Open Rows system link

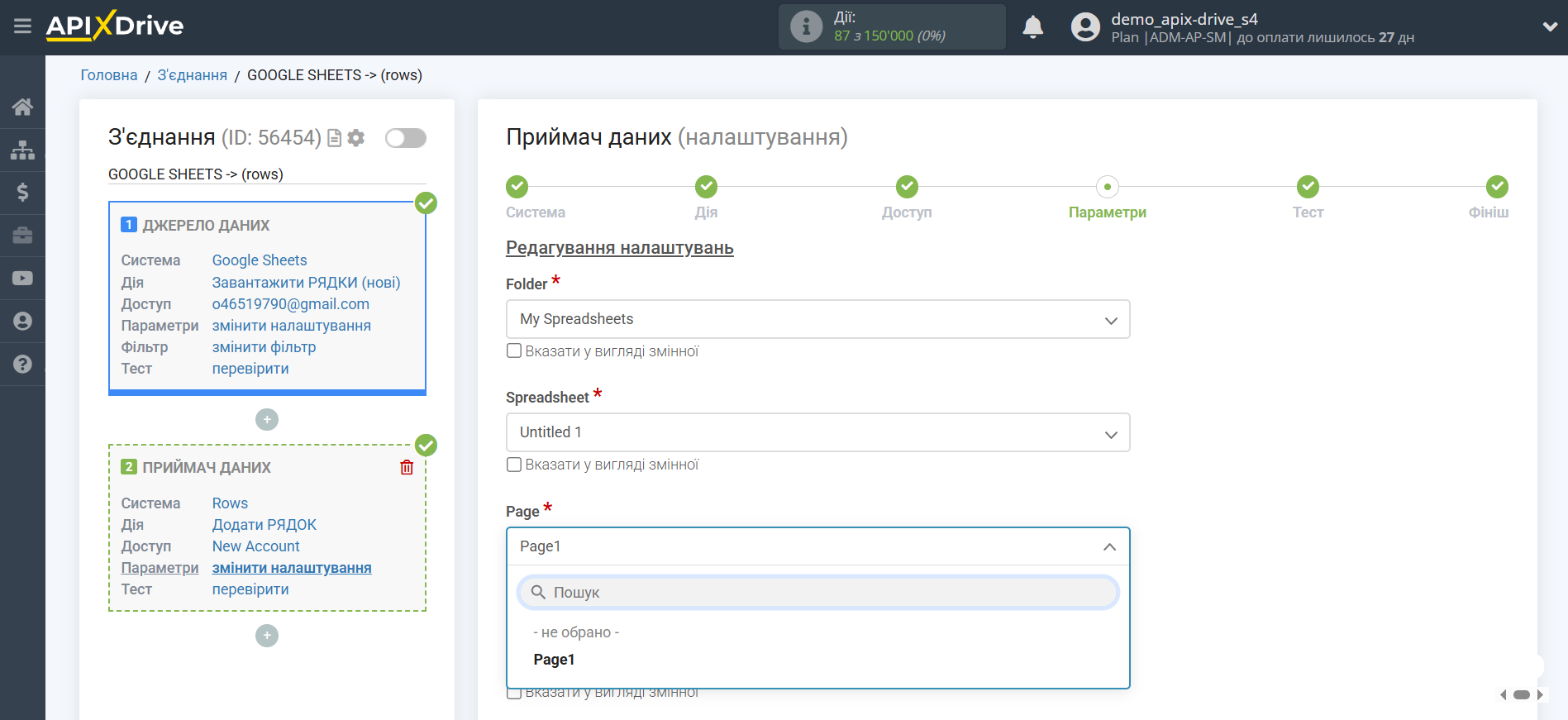(x=230, y=503)
